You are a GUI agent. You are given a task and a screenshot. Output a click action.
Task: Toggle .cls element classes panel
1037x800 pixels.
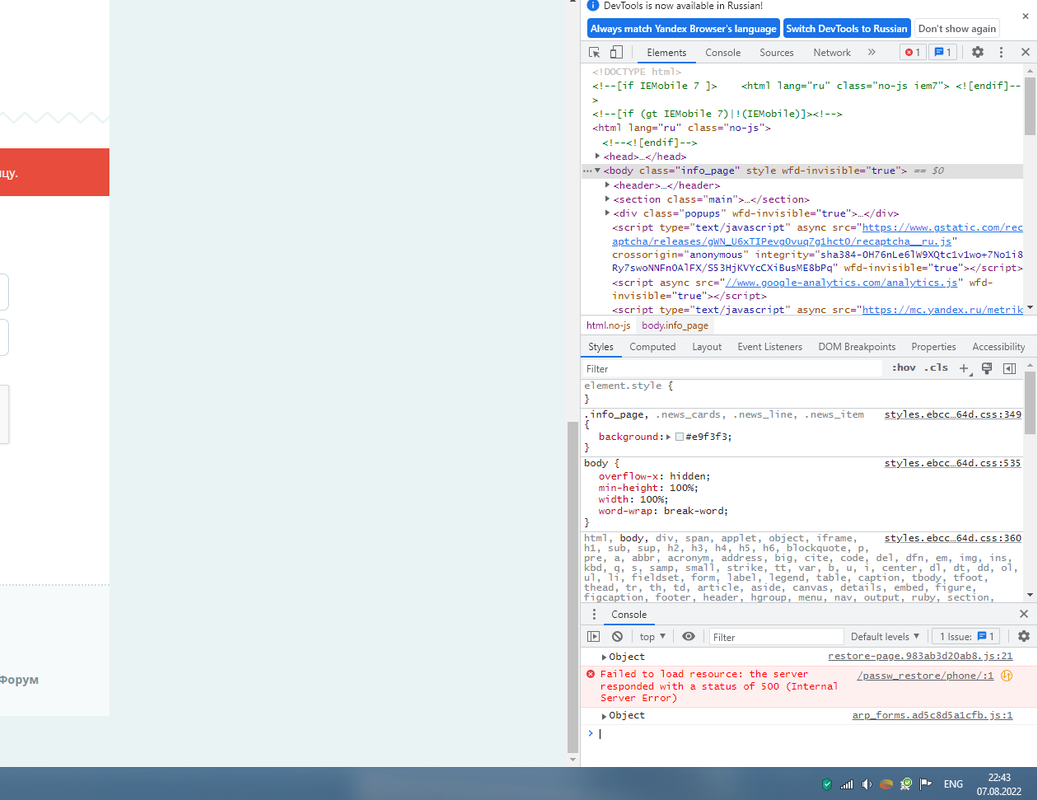coord(936,368)
